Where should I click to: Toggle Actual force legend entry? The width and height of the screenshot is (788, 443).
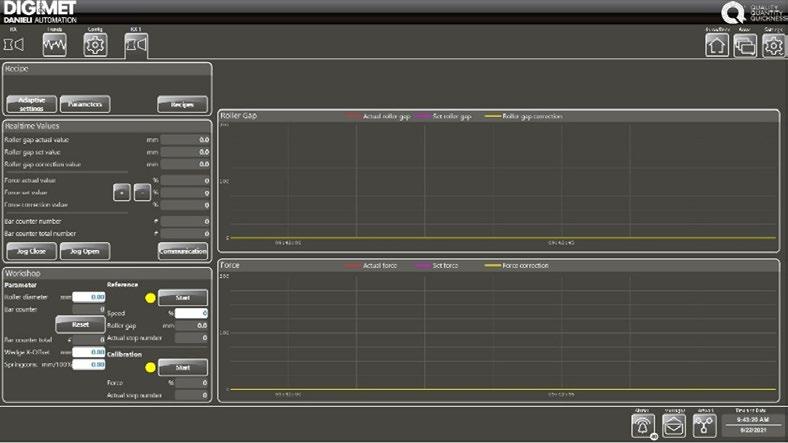coord(370,265)
